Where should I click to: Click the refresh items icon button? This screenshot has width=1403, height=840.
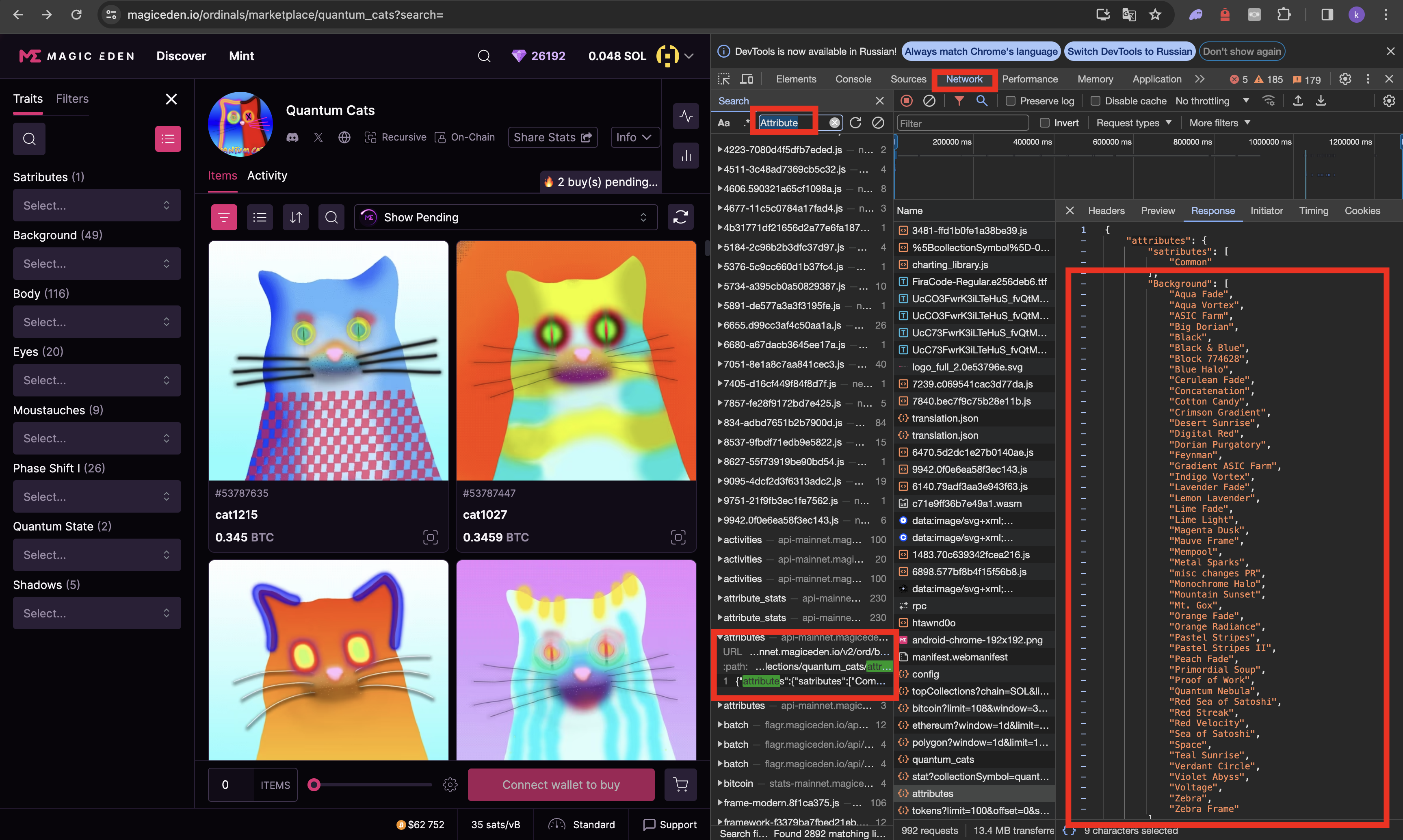(680, 217)
